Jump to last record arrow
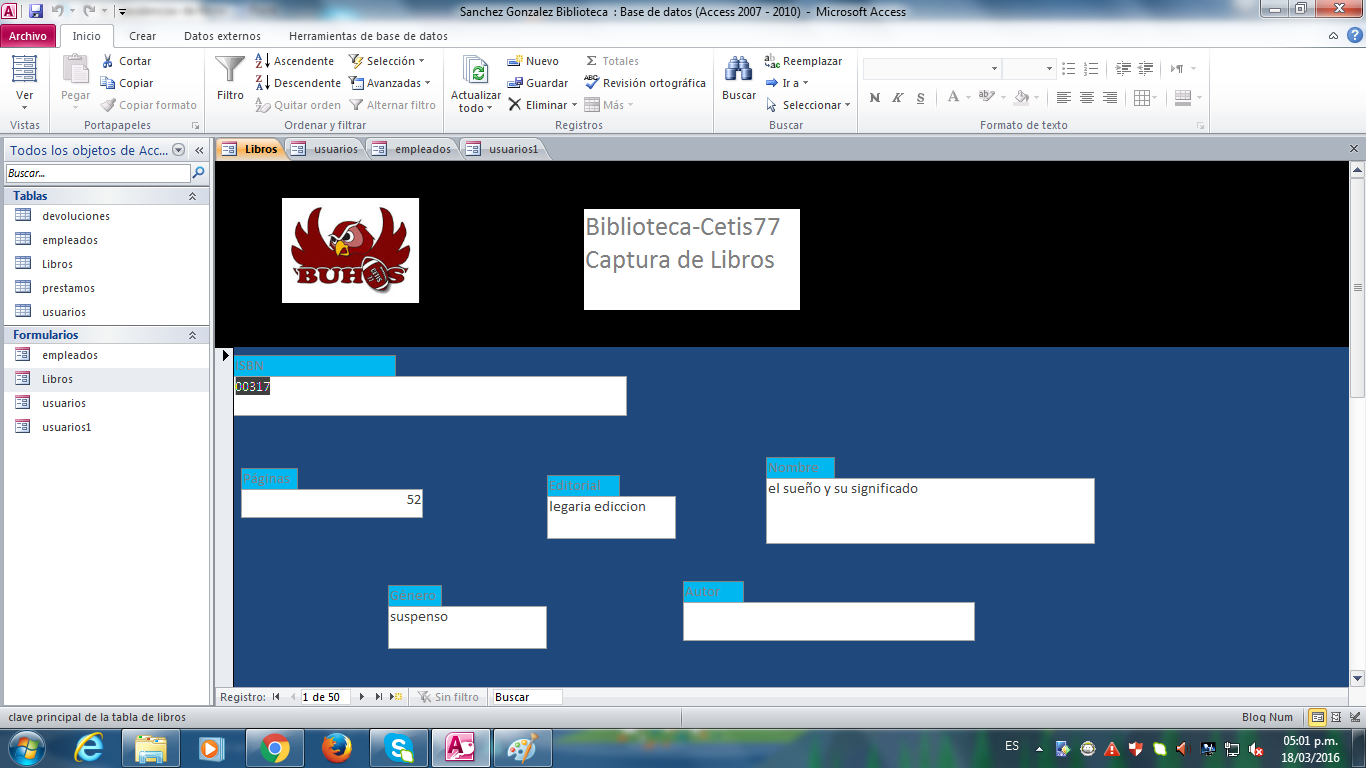Image resolution: width=1366 pixels, height=768 pixels. [x=379, y=697]
